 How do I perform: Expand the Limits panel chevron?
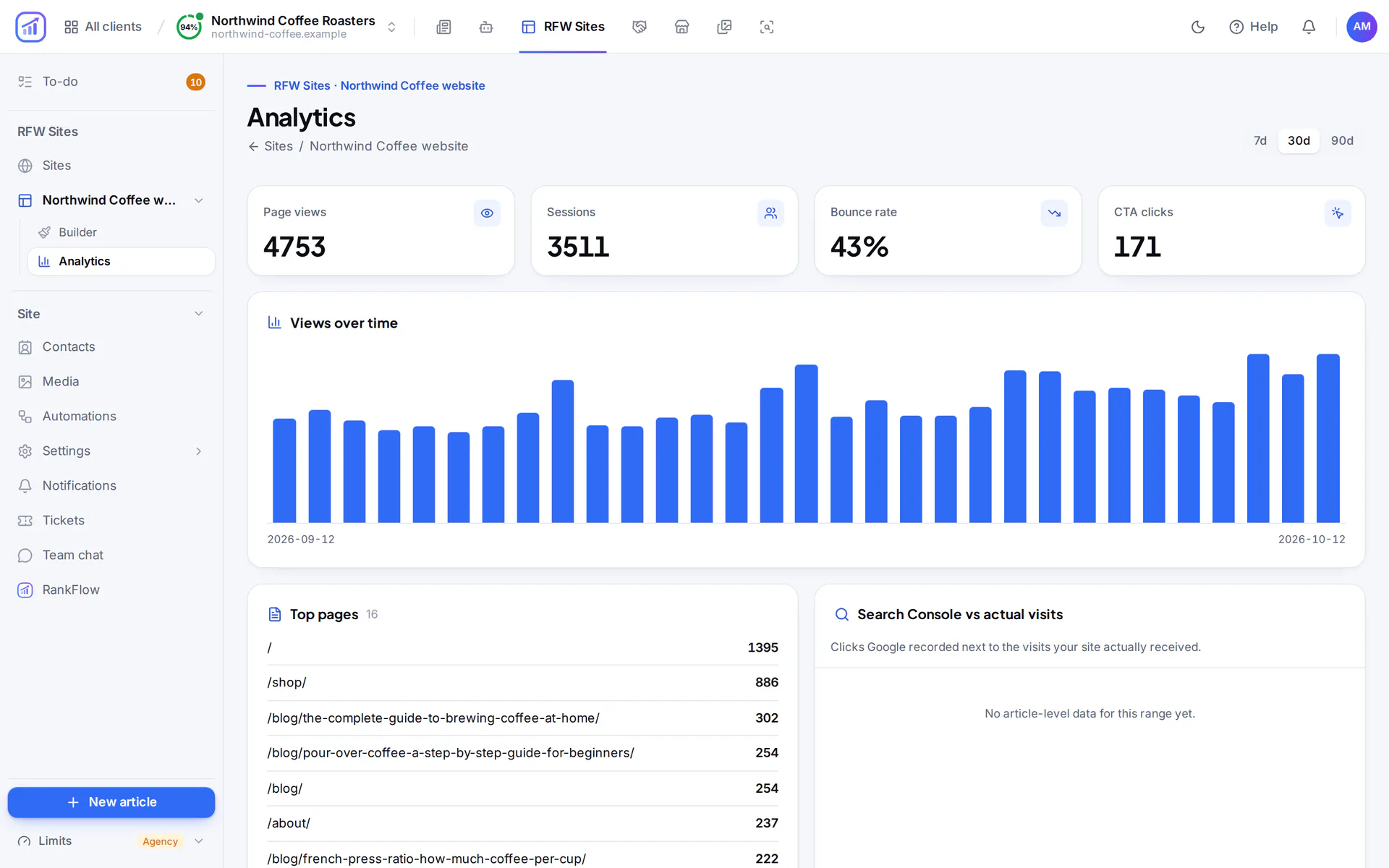pos(199,841)
